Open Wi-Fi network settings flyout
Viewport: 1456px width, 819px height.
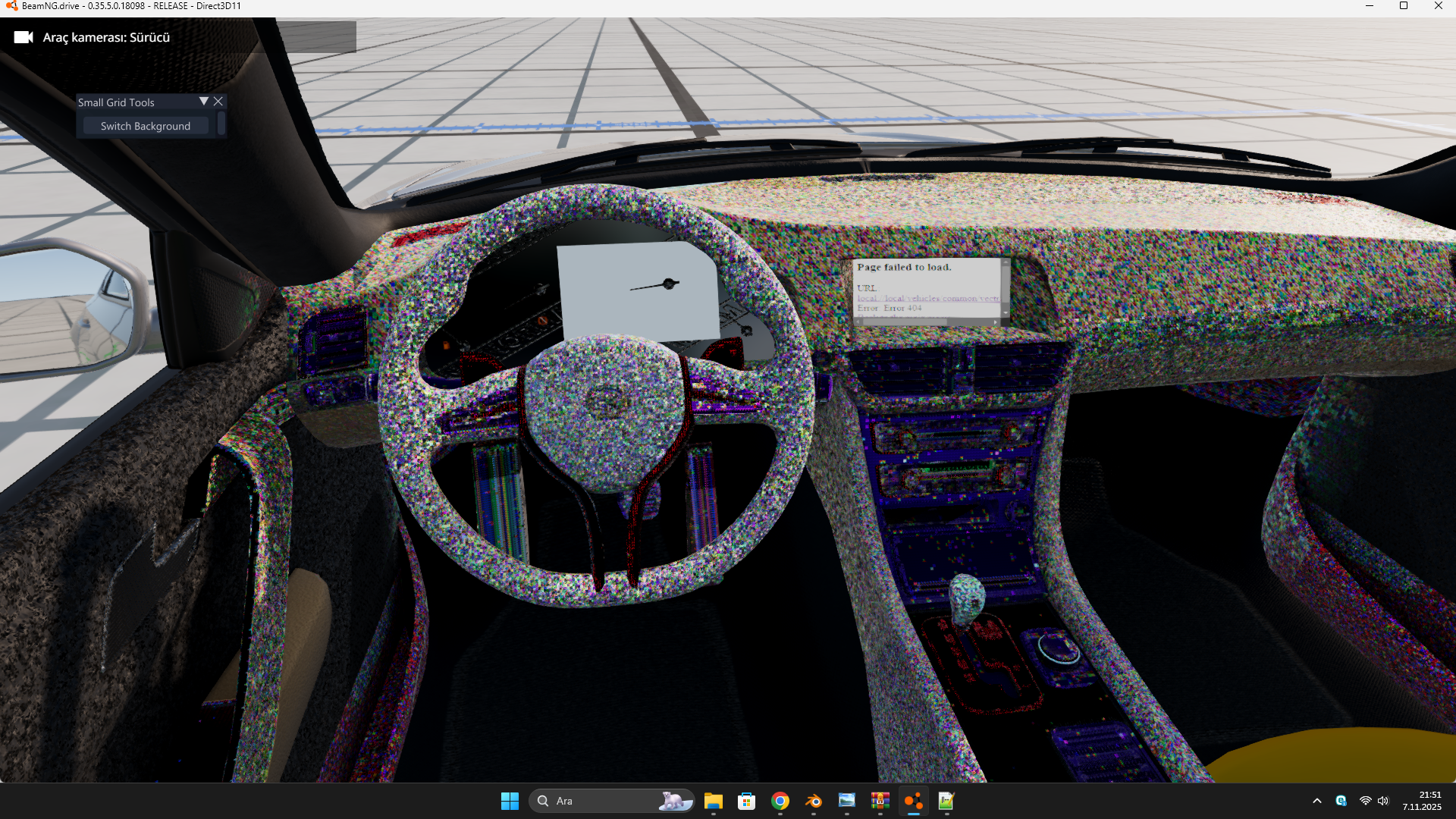[1365, 801]
